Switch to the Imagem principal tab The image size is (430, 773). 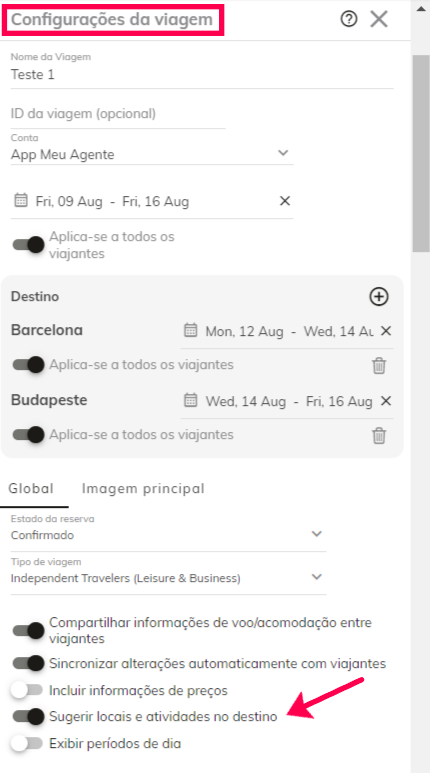pos(143,489)
